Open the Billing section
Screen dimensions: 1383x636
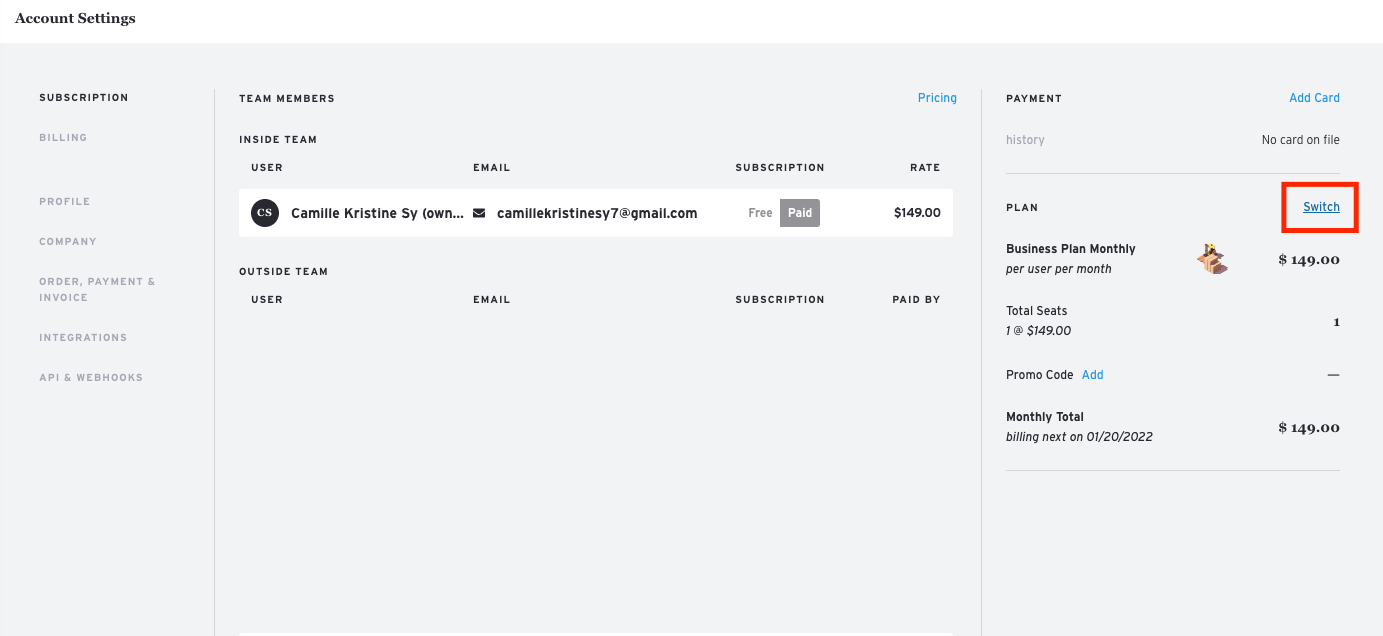(63, 137)
